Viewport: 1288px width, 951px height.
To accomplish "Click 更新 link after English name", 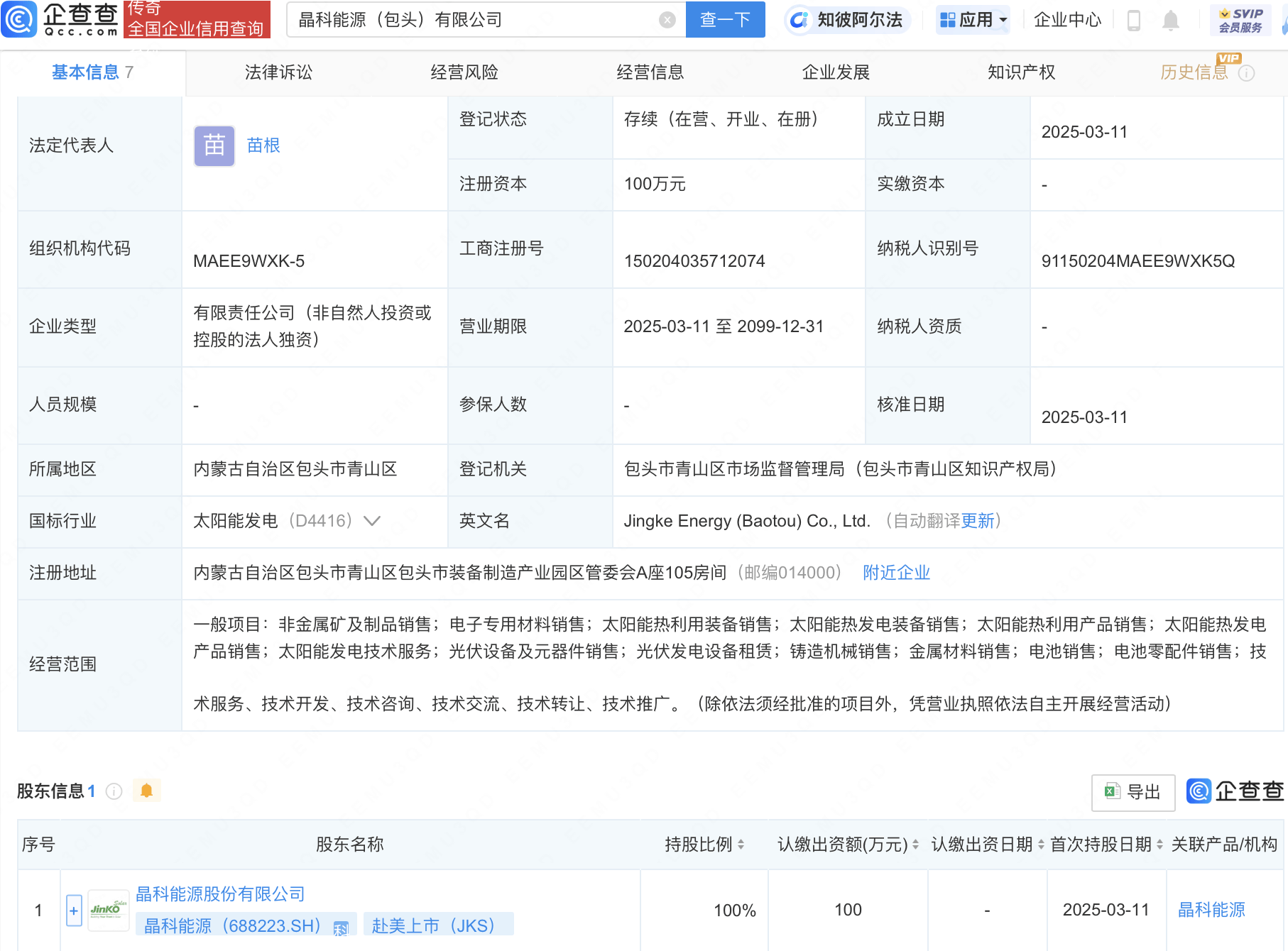I will tap(978, 521).
